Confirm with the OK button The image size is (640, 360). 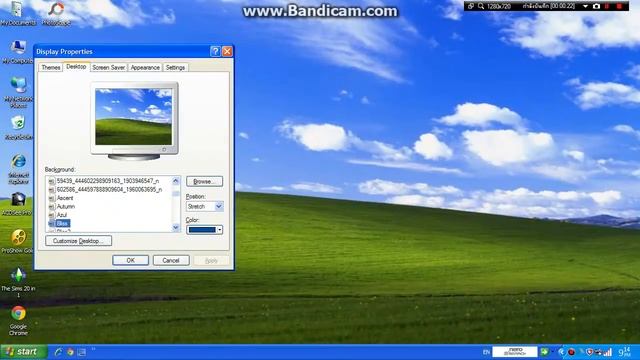pos(131,260)
